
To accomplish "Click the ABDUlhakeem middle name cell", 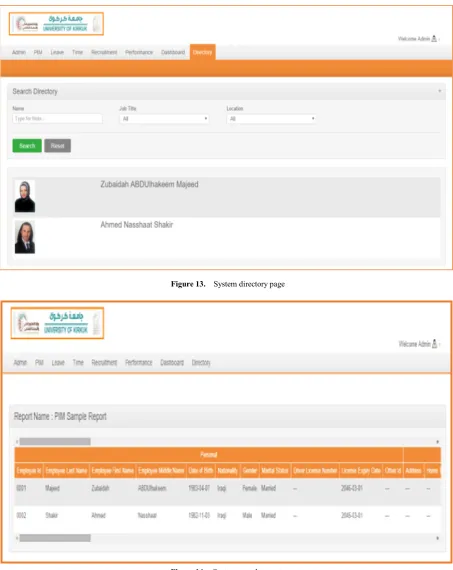I will click(152, 488).
